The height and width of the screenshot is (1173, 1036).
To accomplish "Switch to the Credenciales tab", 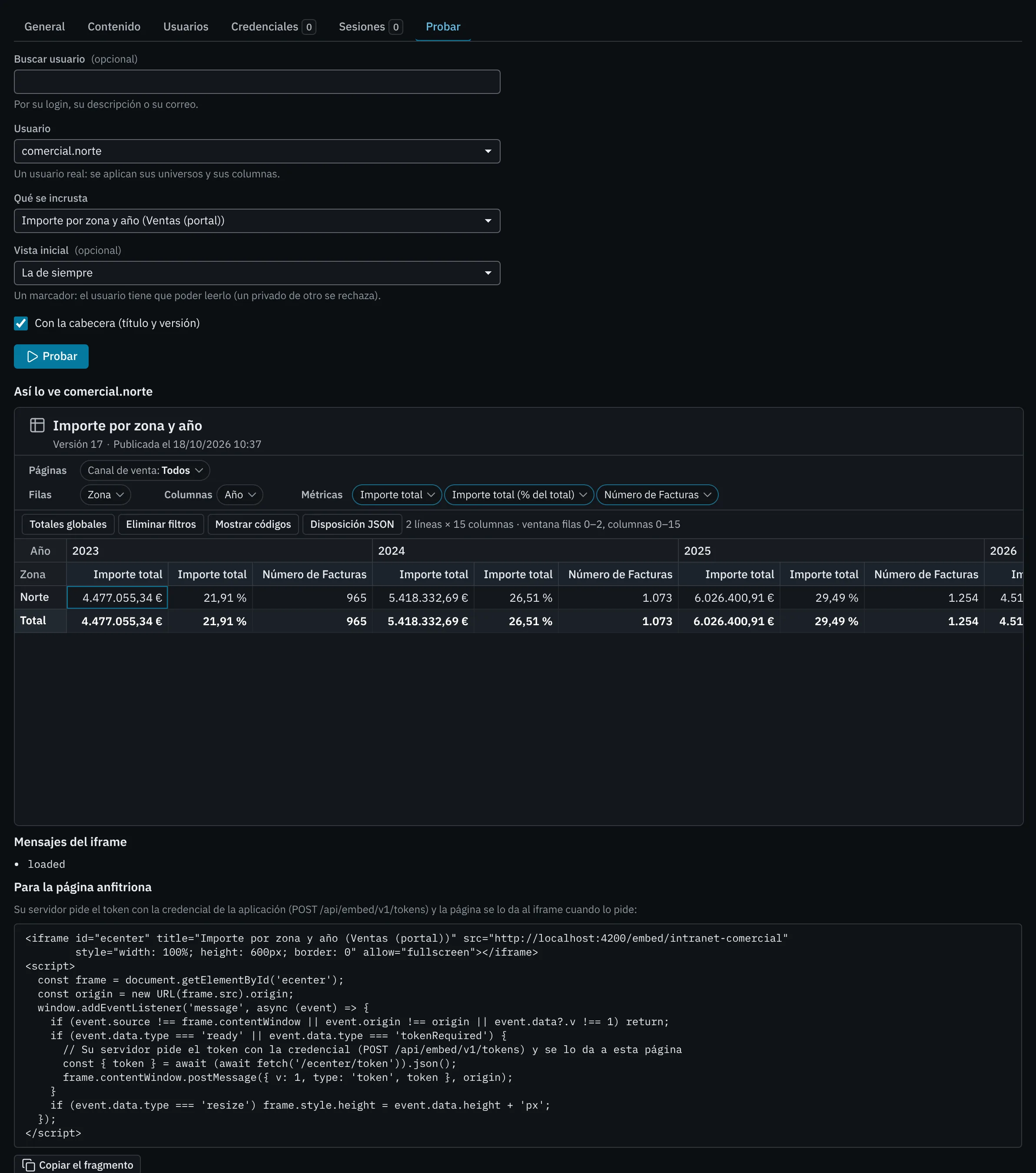I will click(x=273, y=27).
